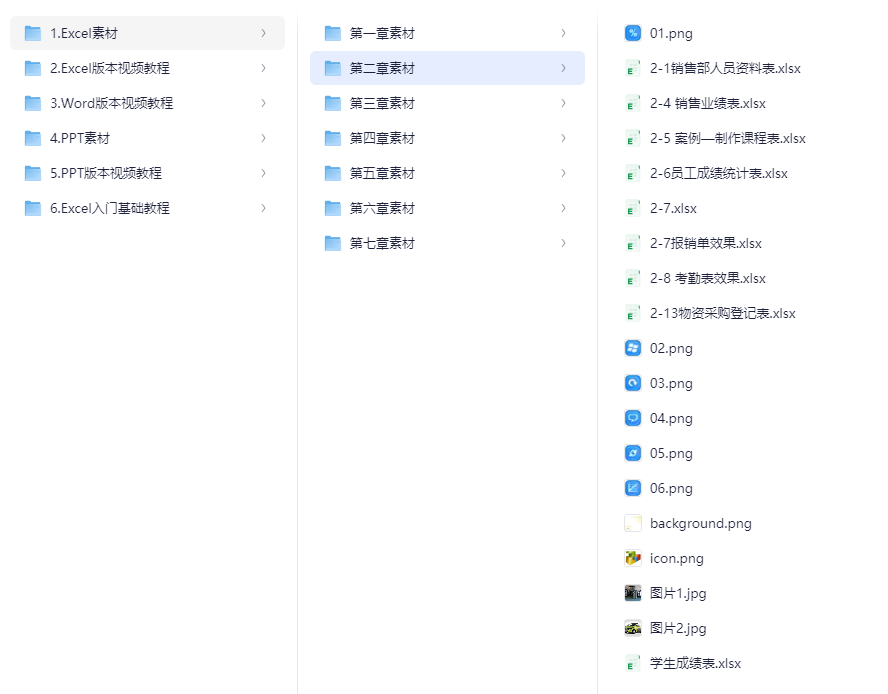Screen dimensions: 888x694
Task: Expand the 第三章素材 chevron arrow
Action: (563, 104)
